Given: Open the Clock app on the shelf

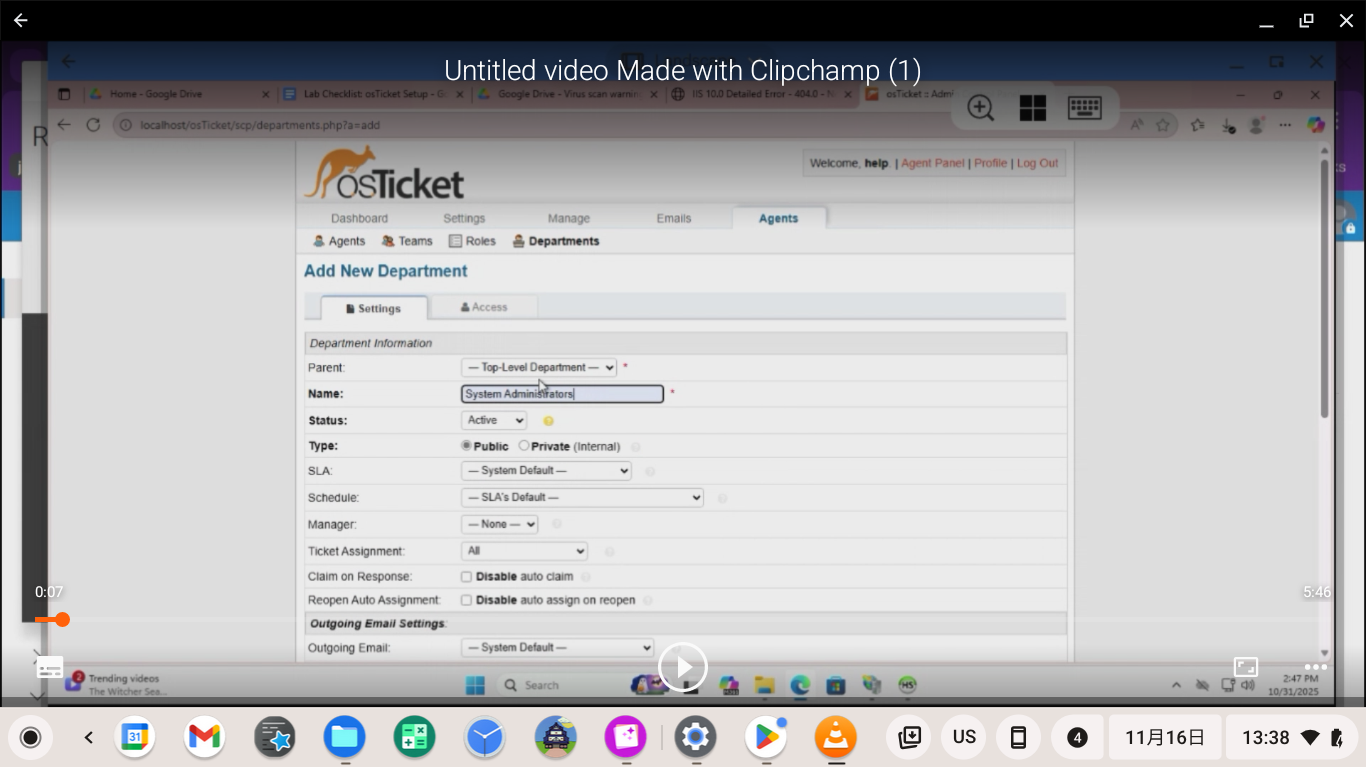Looking at the screenshot, I should (485, 738).
